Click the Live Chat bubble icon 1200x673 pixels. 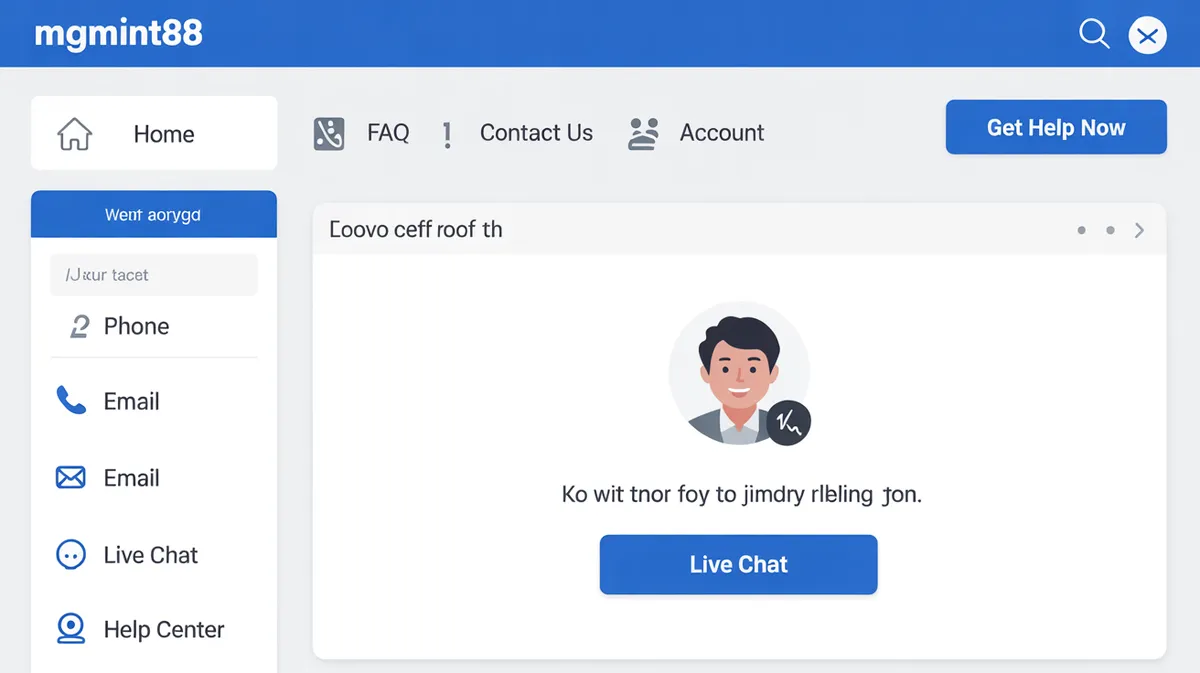tap(70, 555)
